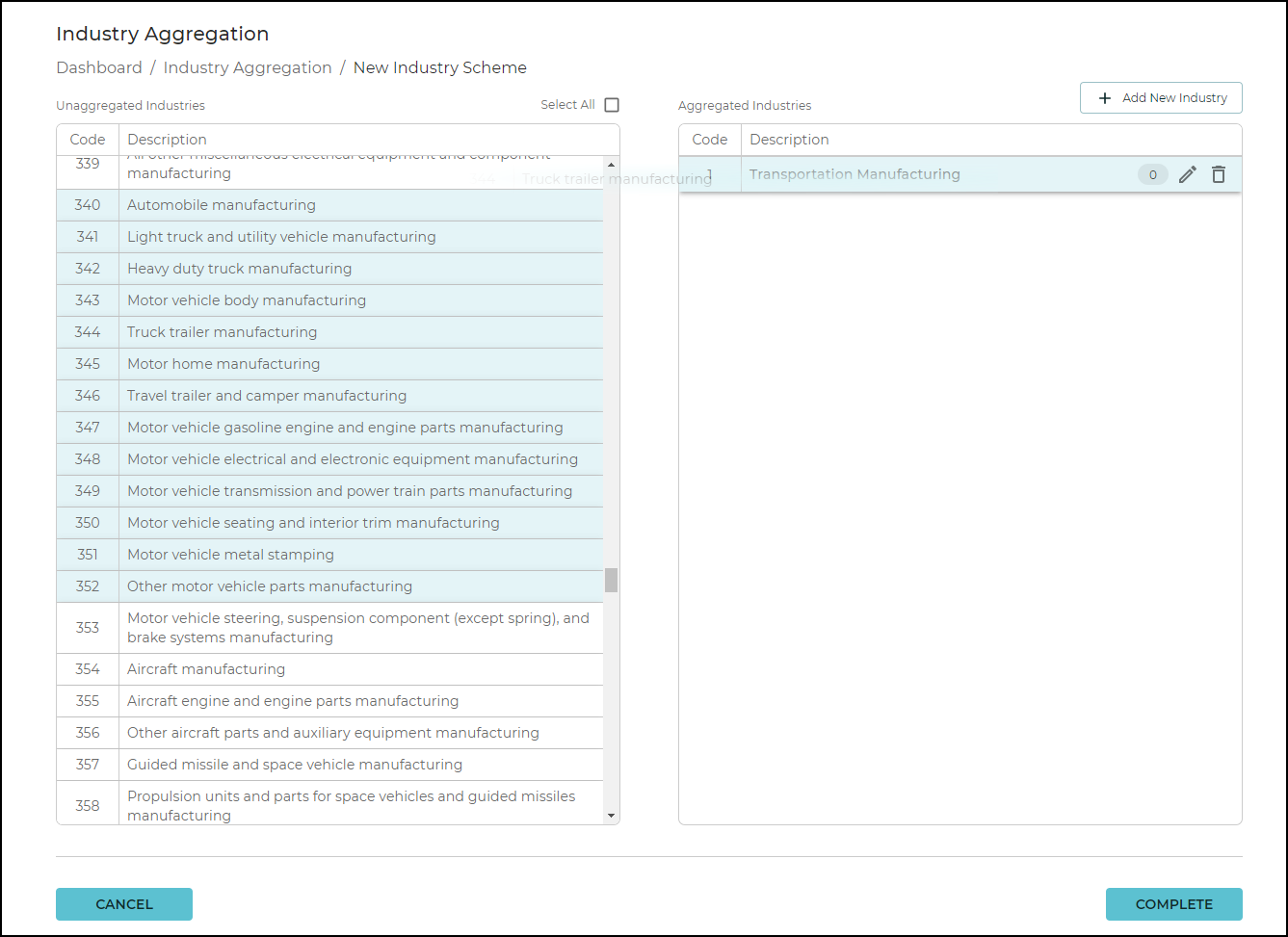This screenshot has width=1288, height=937.
Task: Click the Code column header in Unaggregated Industries
Action: pos(87,139)
